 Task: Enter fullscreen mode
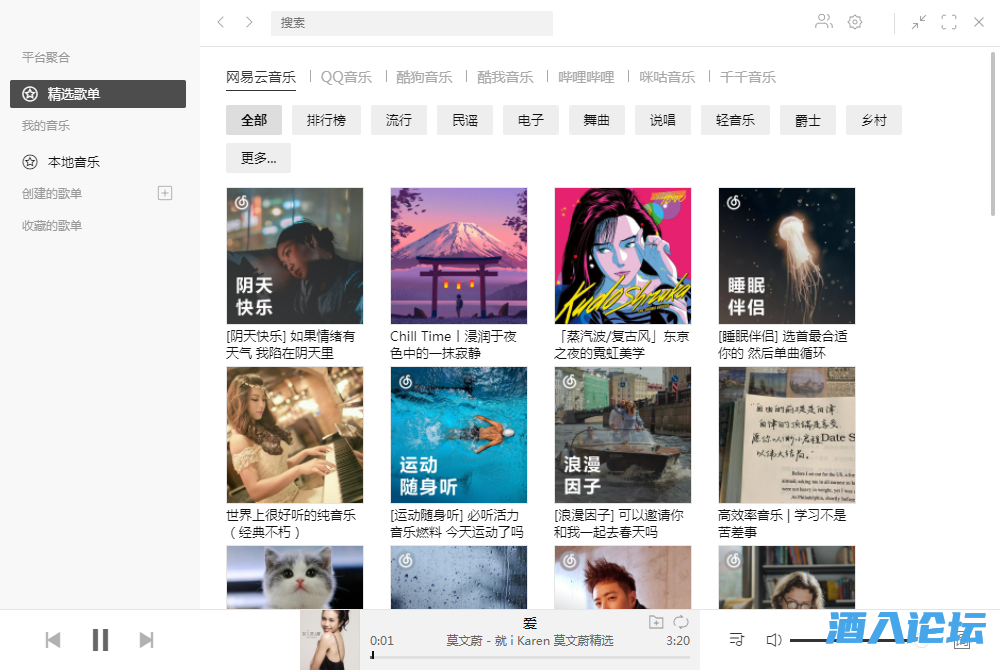pos(949,22)
